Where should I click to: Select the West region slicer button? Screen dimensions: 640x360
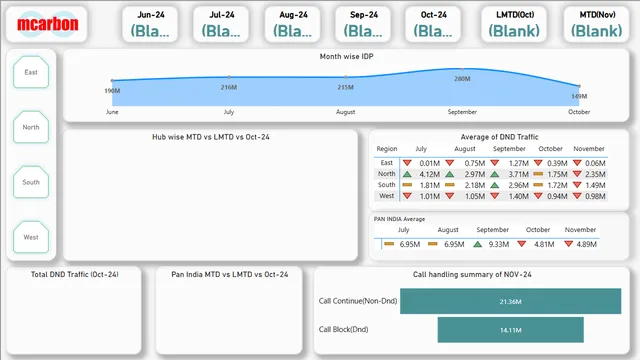tap(31, 237)
